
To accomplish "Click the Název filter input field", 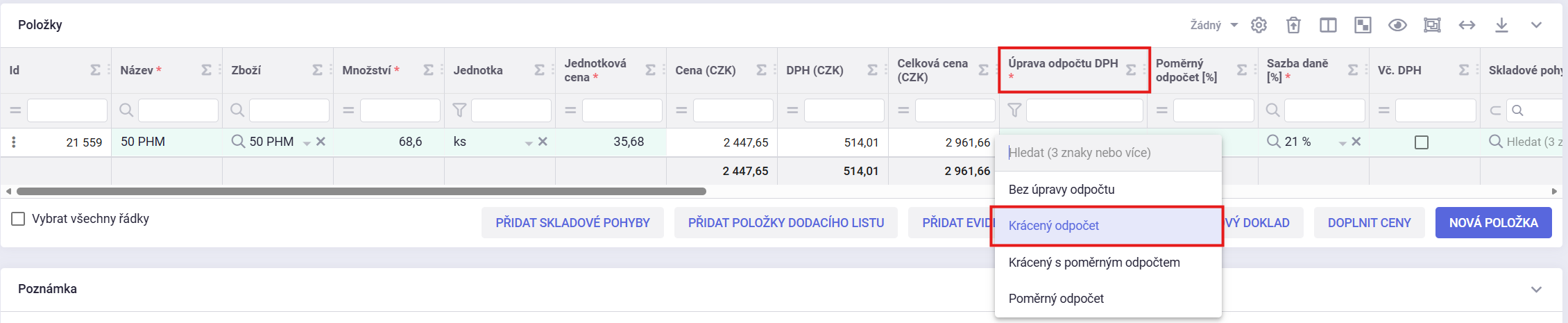I will (x=178, y=110).
